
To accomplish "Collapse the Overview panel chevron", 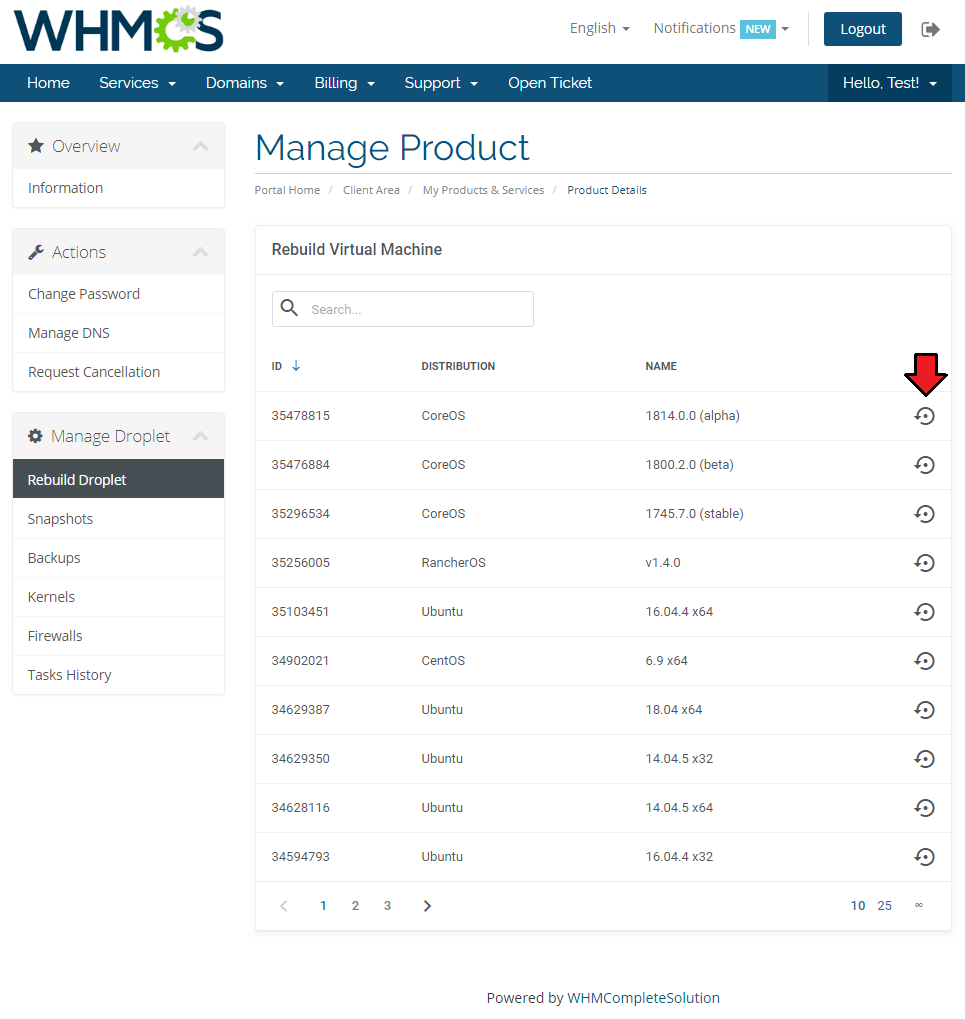I will pyautogui.click(x=201, y=146).
